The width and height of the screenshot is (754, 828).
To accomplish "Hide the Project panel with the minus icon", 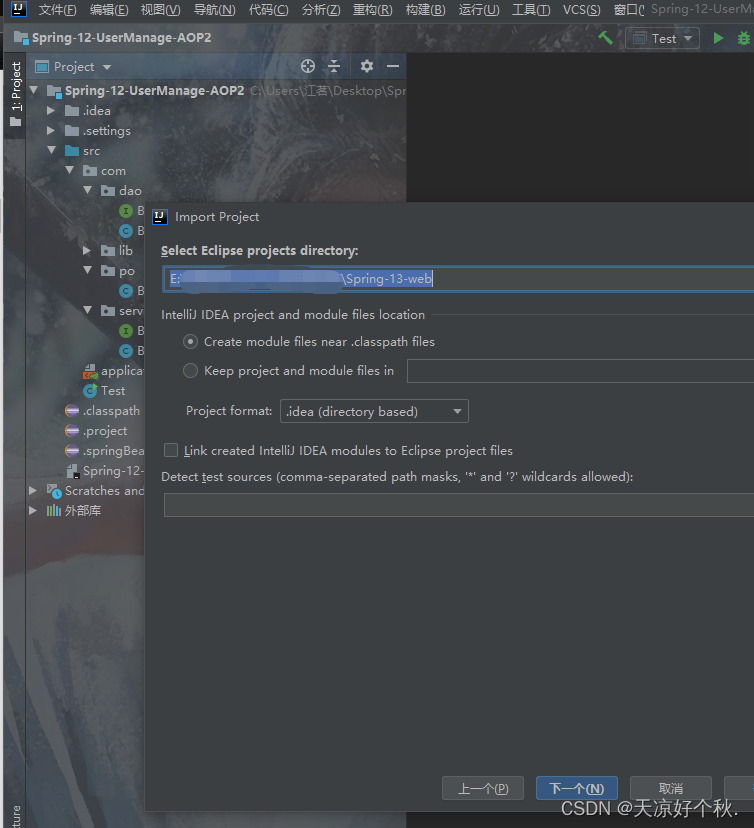I will tap(392, 66).
